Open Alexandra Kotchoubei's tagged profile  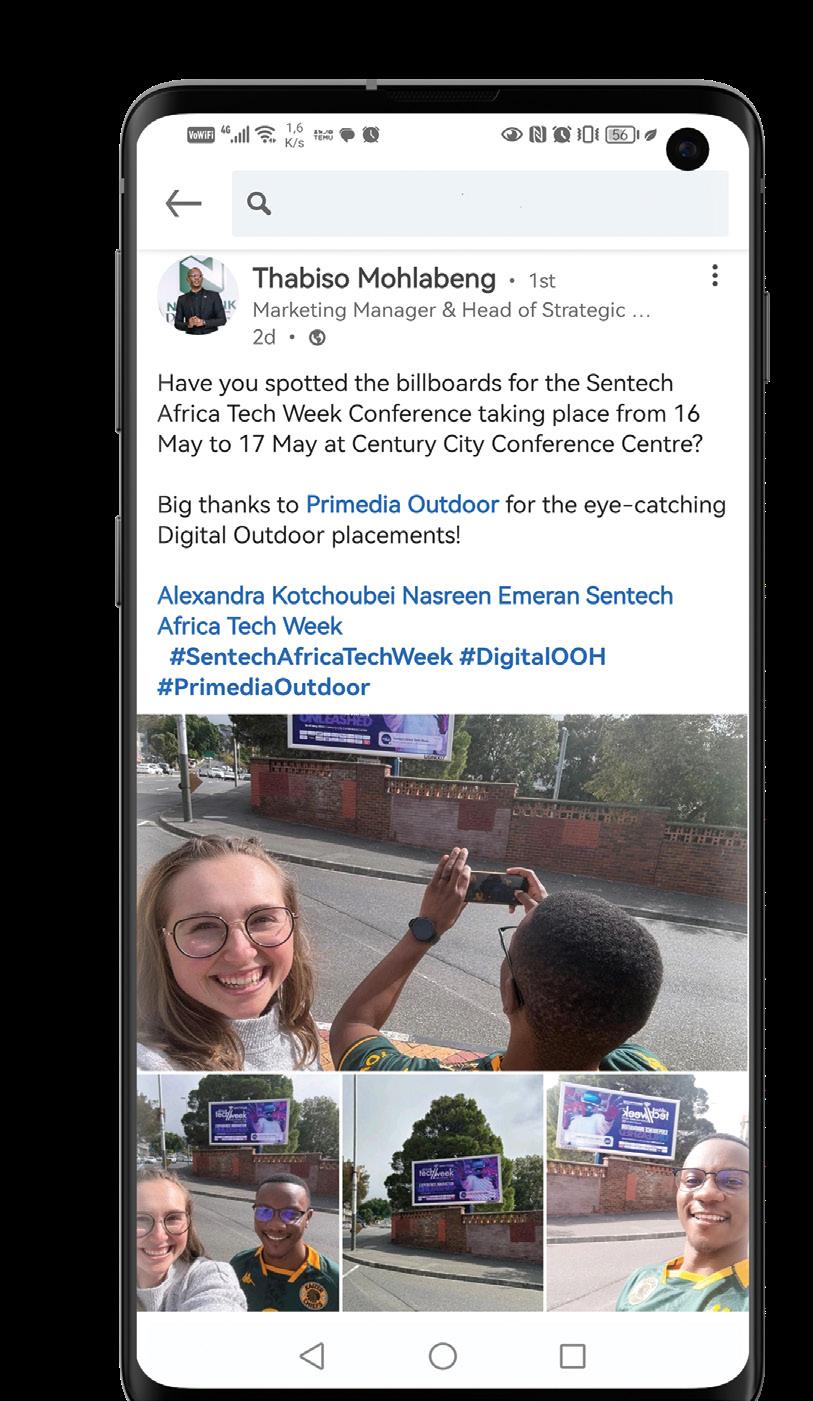(276, 596)
